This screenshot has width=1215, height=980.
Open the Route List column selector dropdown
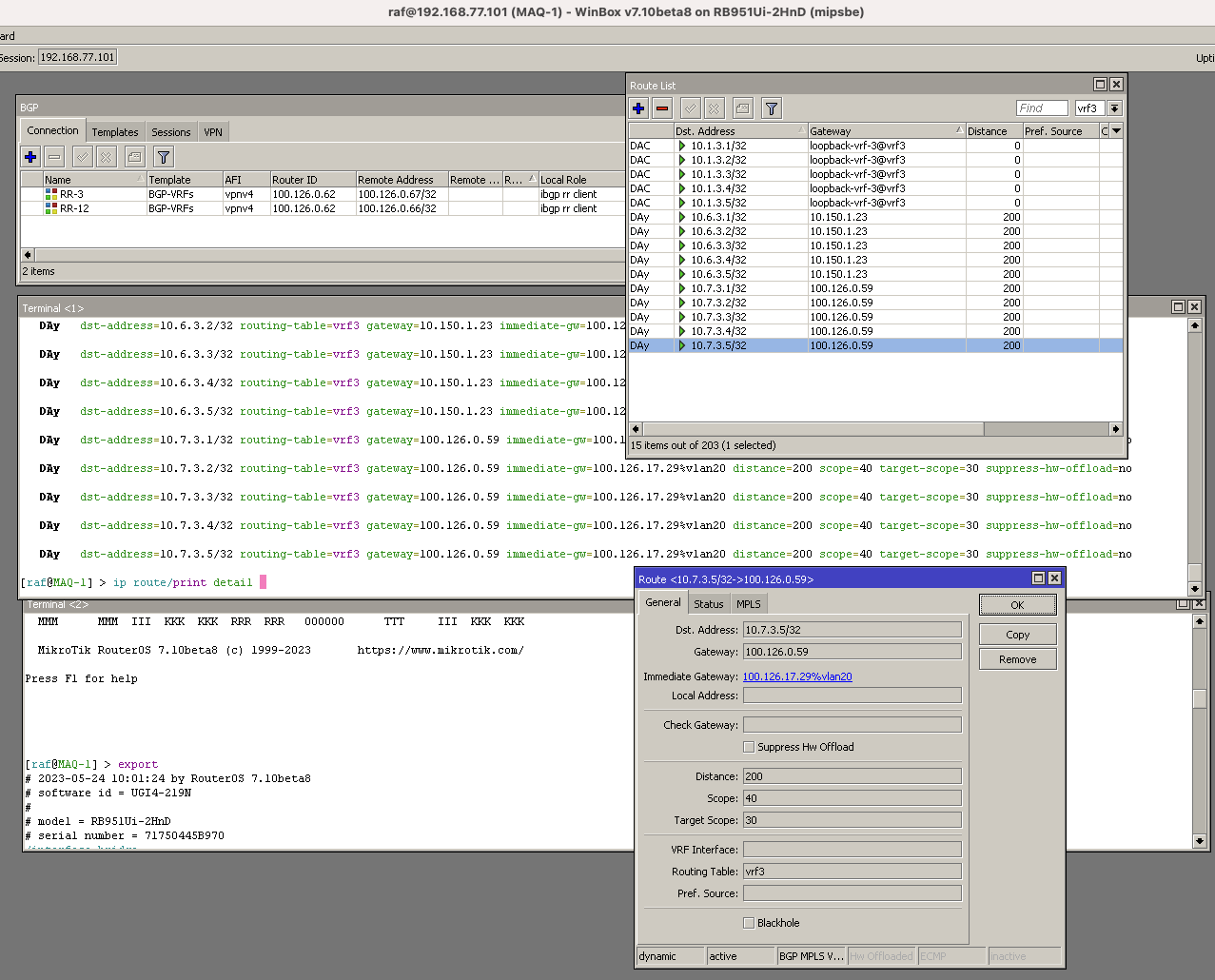point(1116,131)
